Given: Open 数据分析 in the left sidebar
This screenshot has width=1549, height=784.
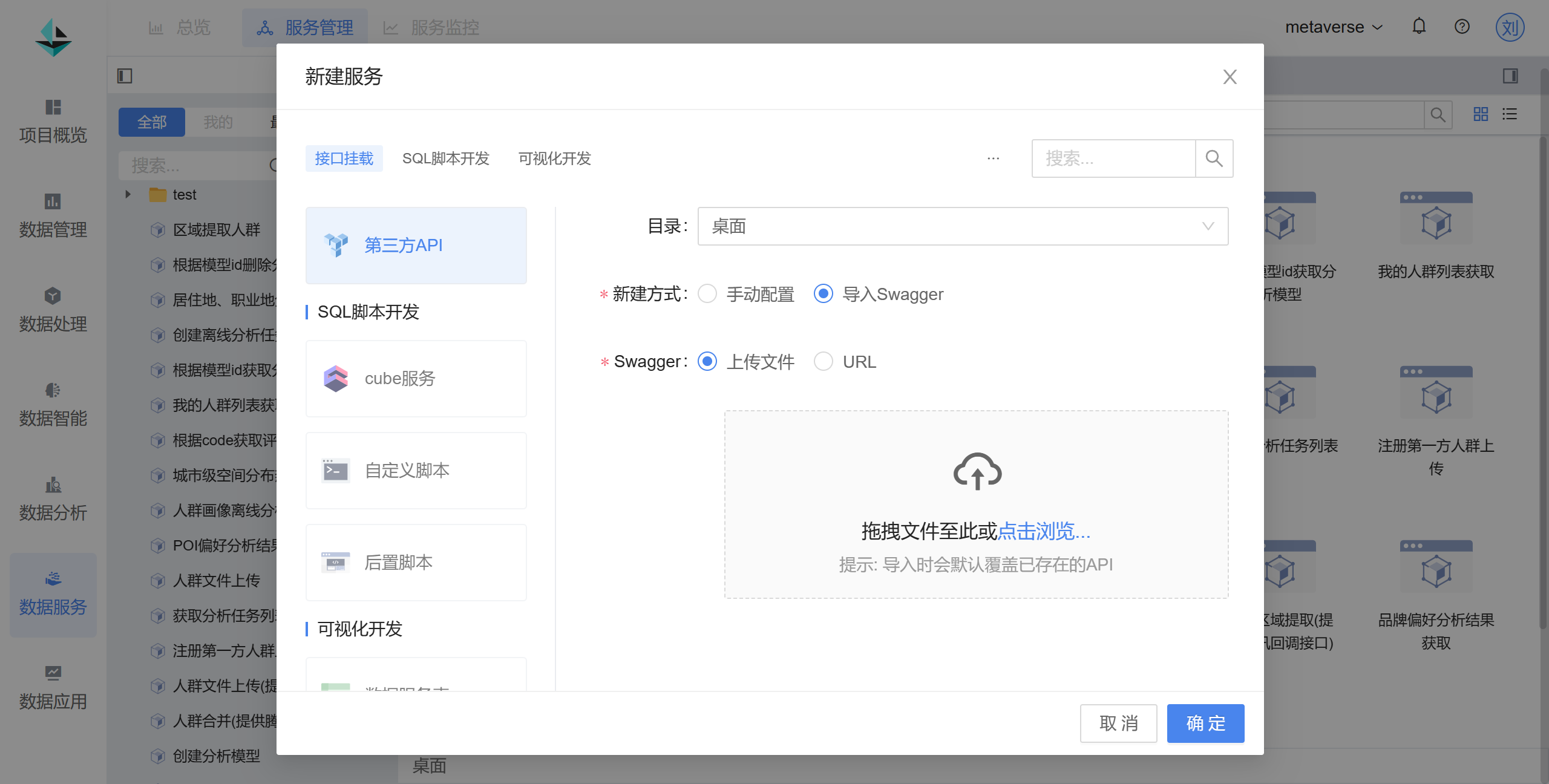Looking at the screenshot, I should point(53,500).
